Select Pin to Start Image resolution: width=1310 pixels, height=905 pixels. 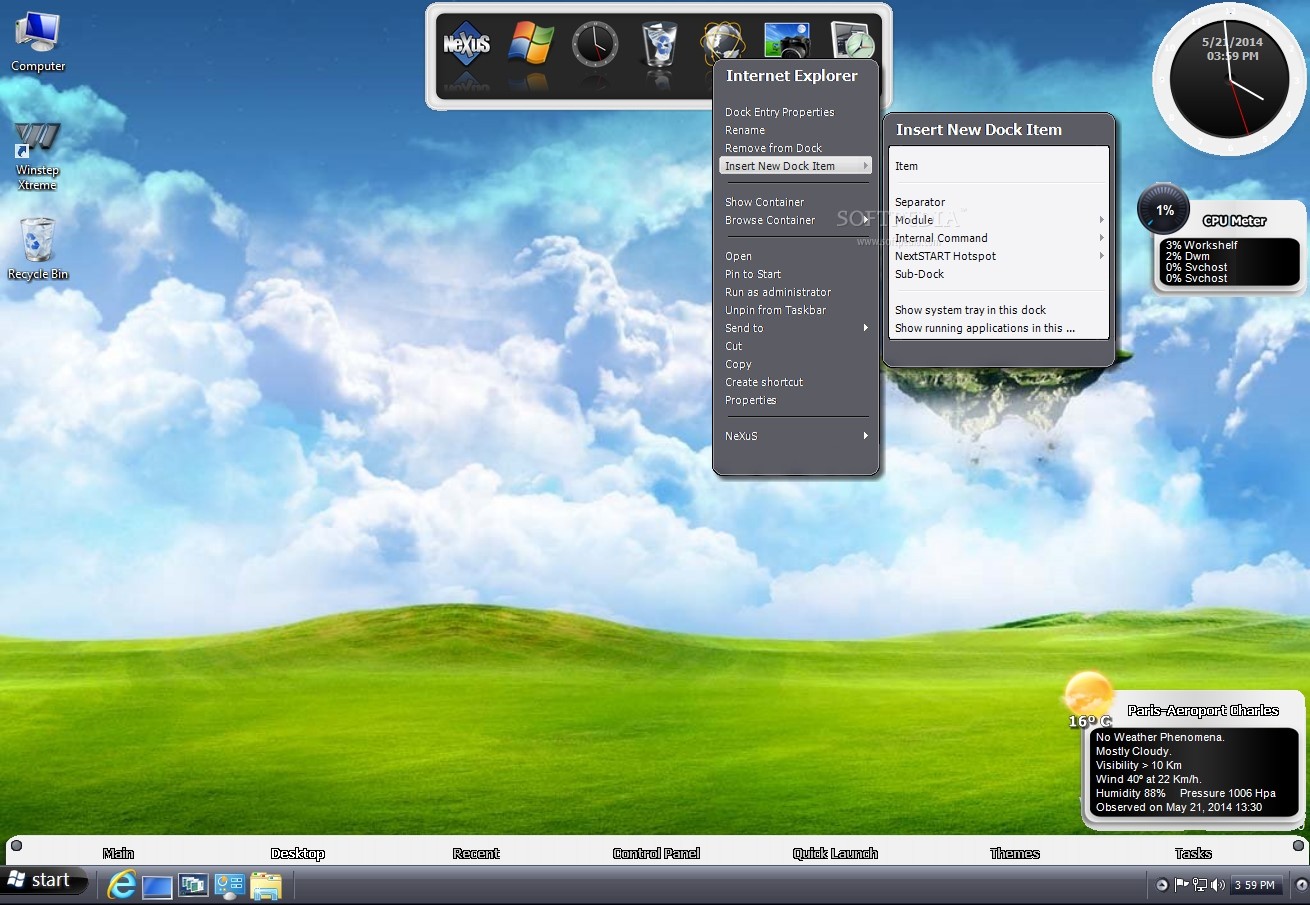(795, 274)
